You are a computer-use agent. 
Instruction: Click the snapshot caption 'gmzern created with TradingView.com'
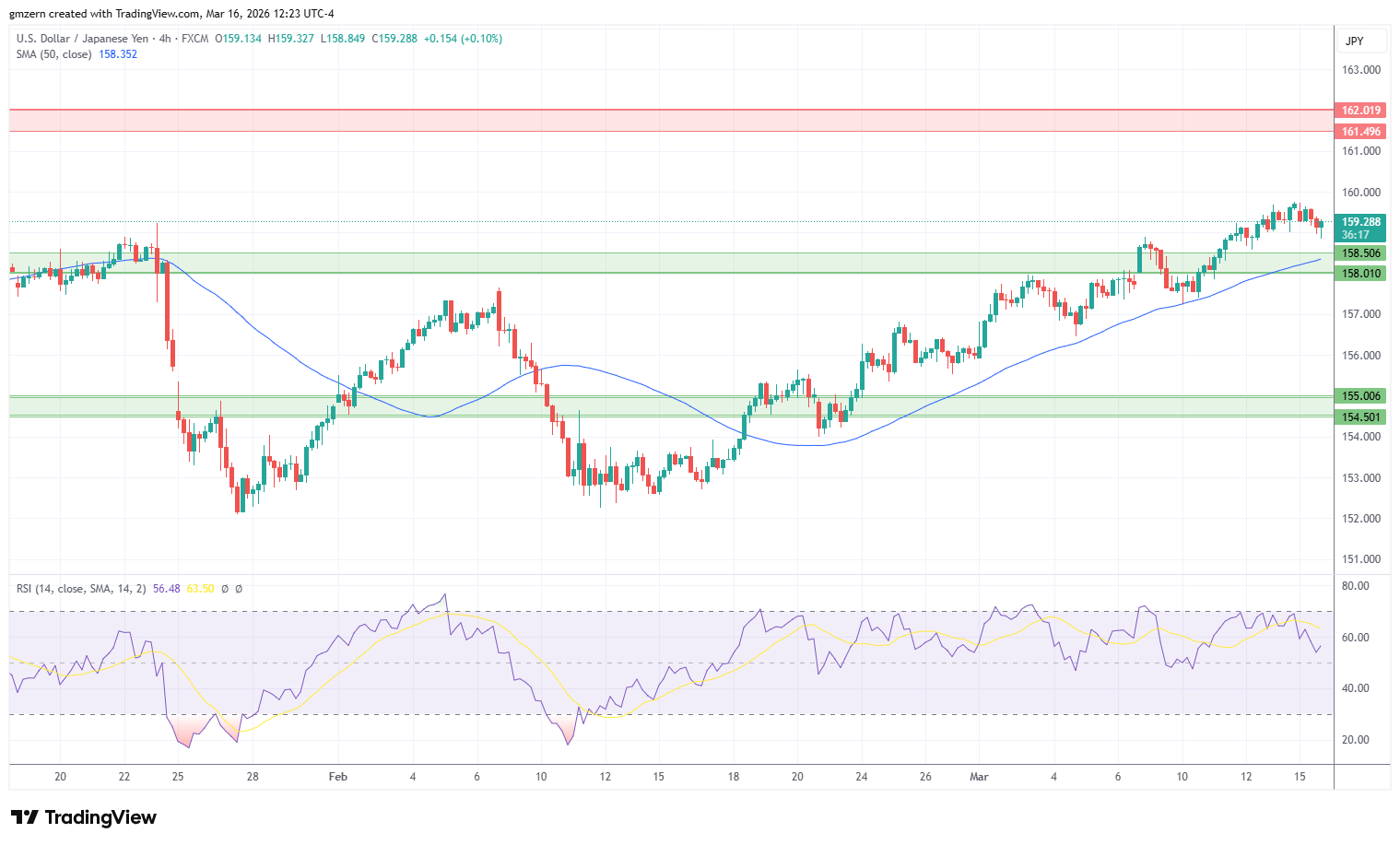click(104, 14)
